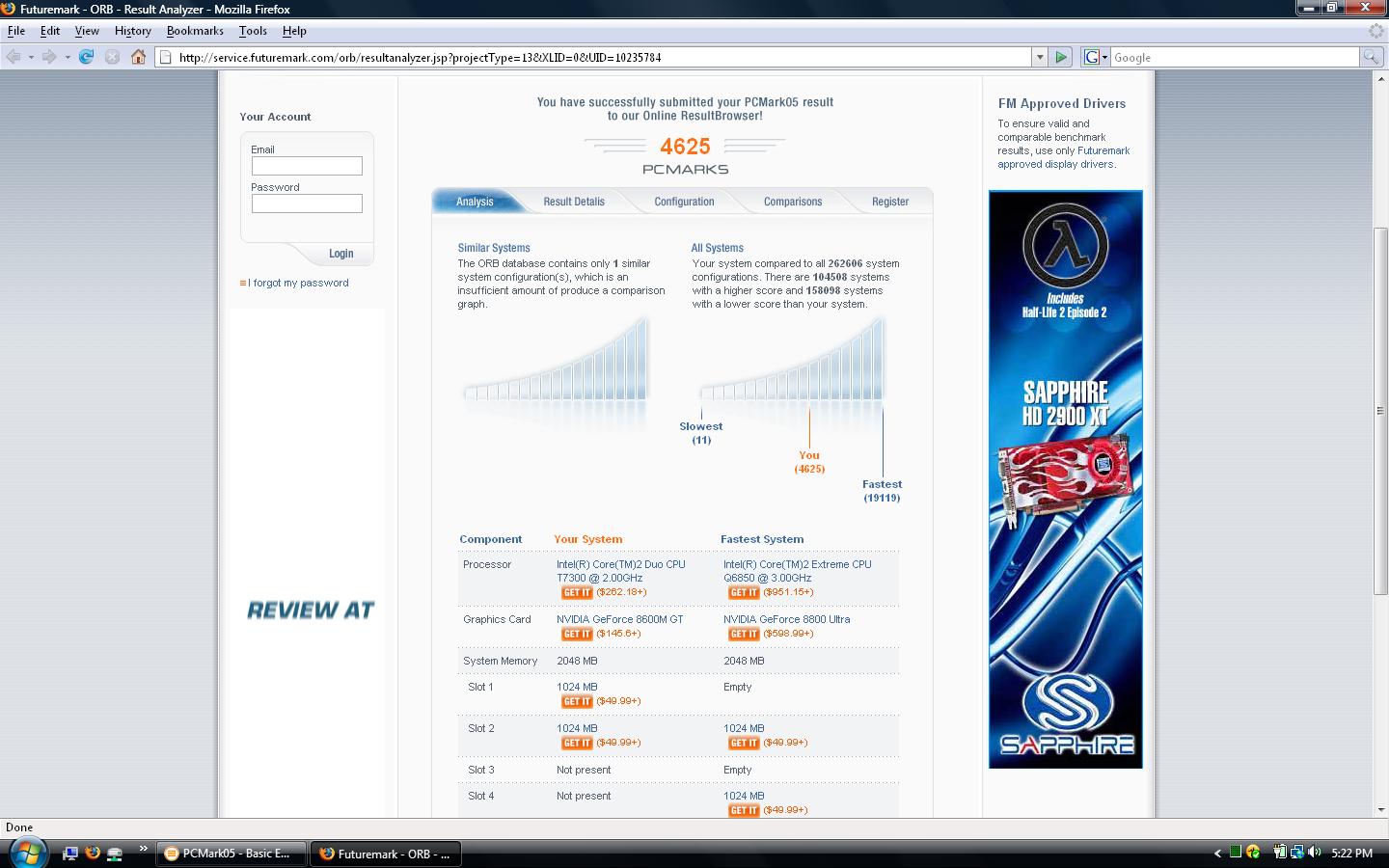Image resolution: width=1389 pixels, height=868 pixels.
Task: Click the scrollbar up arrow
Action: [x=1380, y=80]
